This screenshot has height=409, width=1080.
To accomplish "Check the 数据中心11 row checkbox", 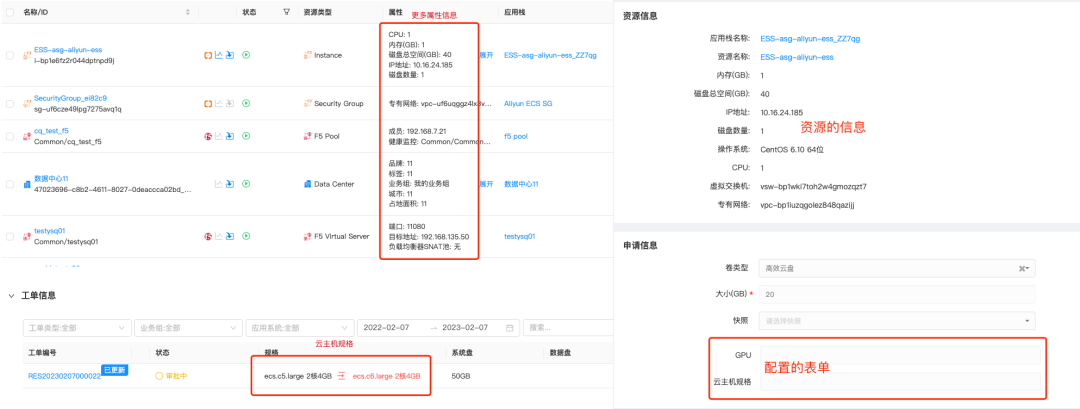I will (10, 184).
